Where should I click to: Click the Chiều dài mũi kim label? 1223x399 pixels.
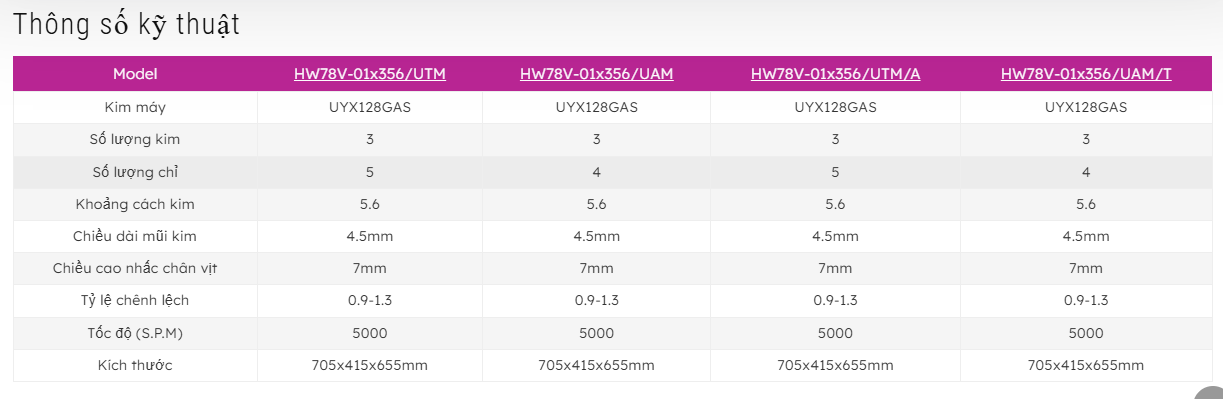point(135,236)
